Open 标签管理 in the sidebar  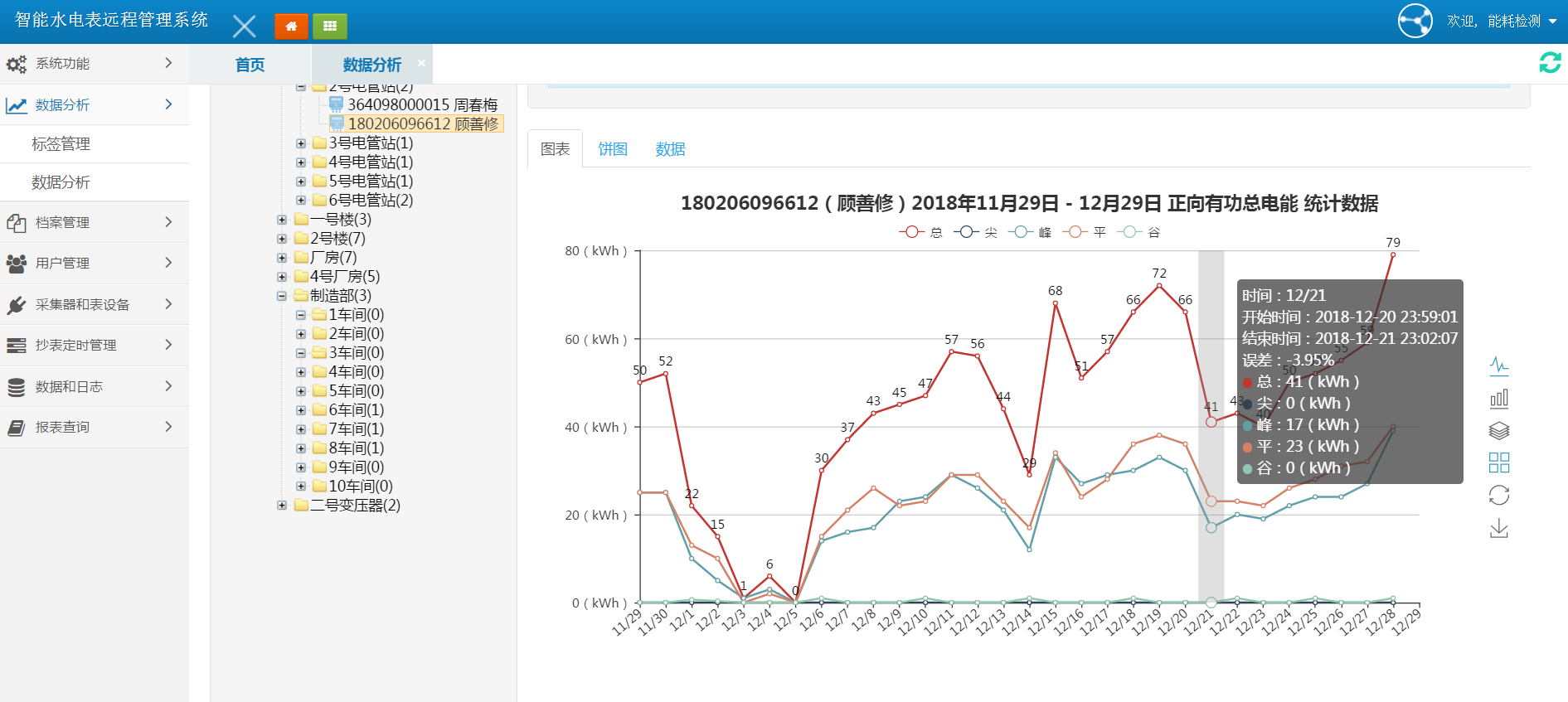61,144
